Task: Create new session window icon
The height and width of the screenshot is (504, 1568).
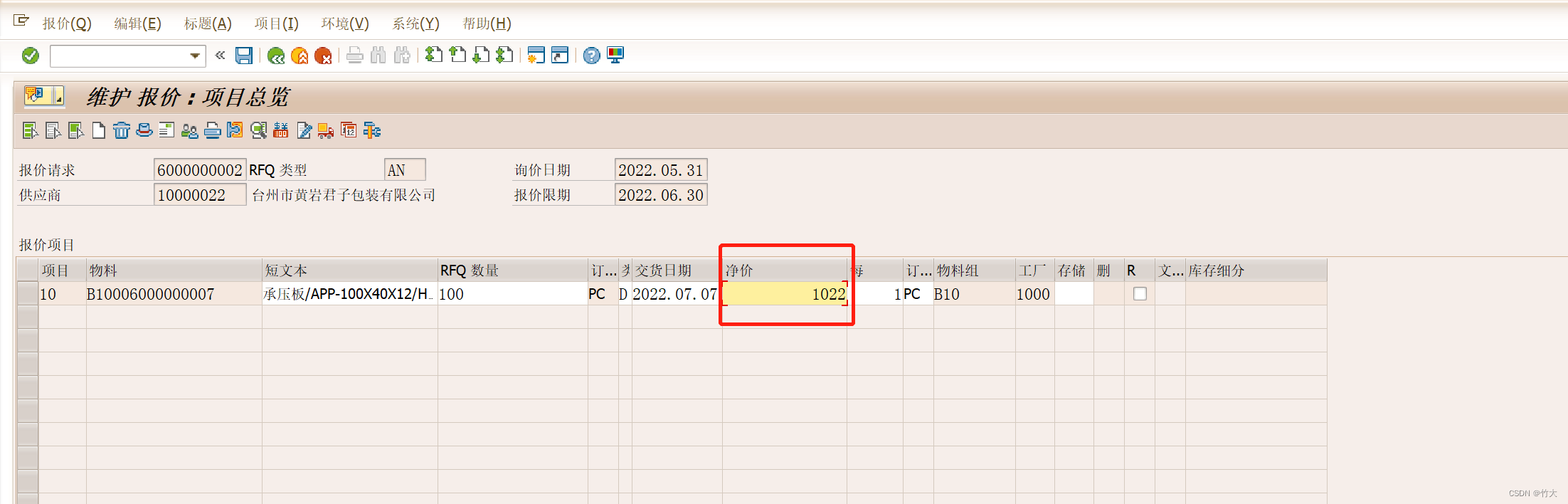Action: click(536, 56)
